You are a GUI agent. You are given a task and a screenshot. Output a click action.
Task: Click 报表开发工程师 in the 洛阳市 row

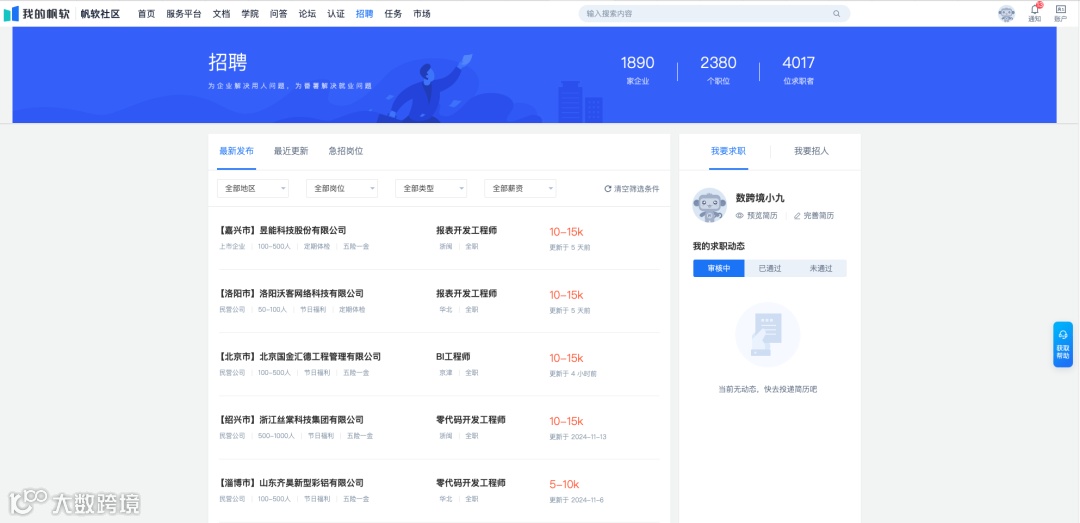coord(466,294)
